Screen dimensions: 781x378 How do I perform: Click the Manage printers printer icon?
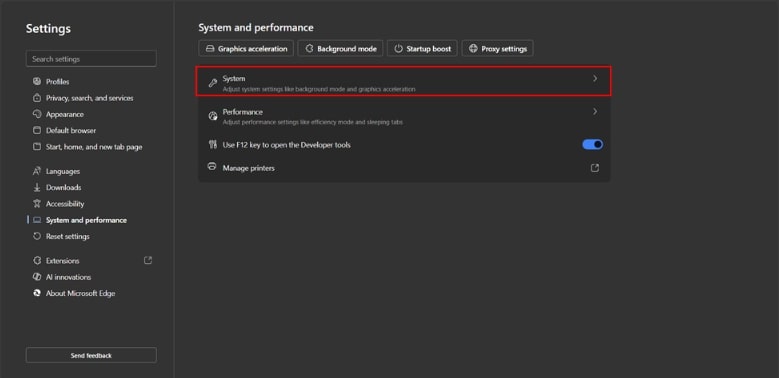[212, 167]
